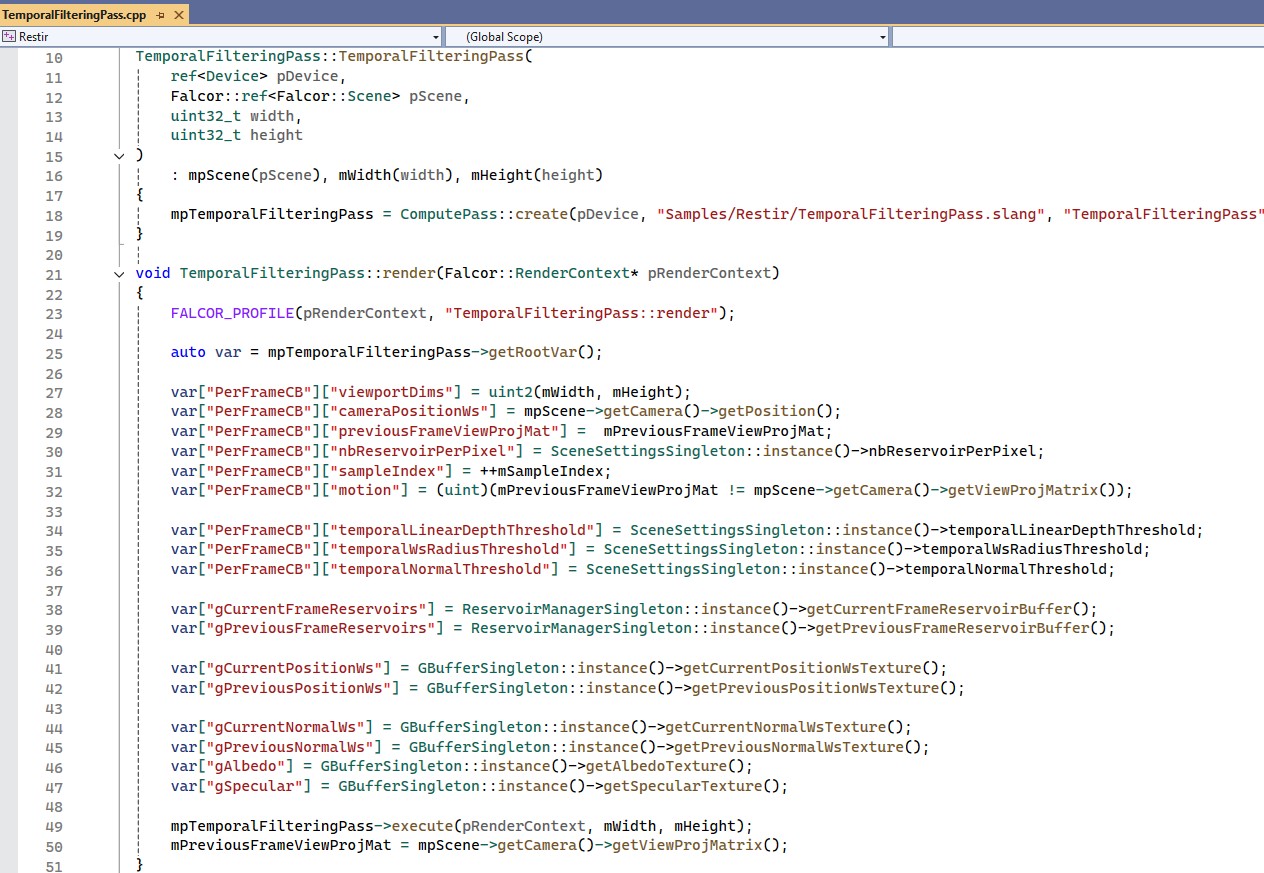This screenshot has height=873, width=1264.
Task: Collapse the constructor block at line 15
Action: pyautogui.click(x=120, y=156)
